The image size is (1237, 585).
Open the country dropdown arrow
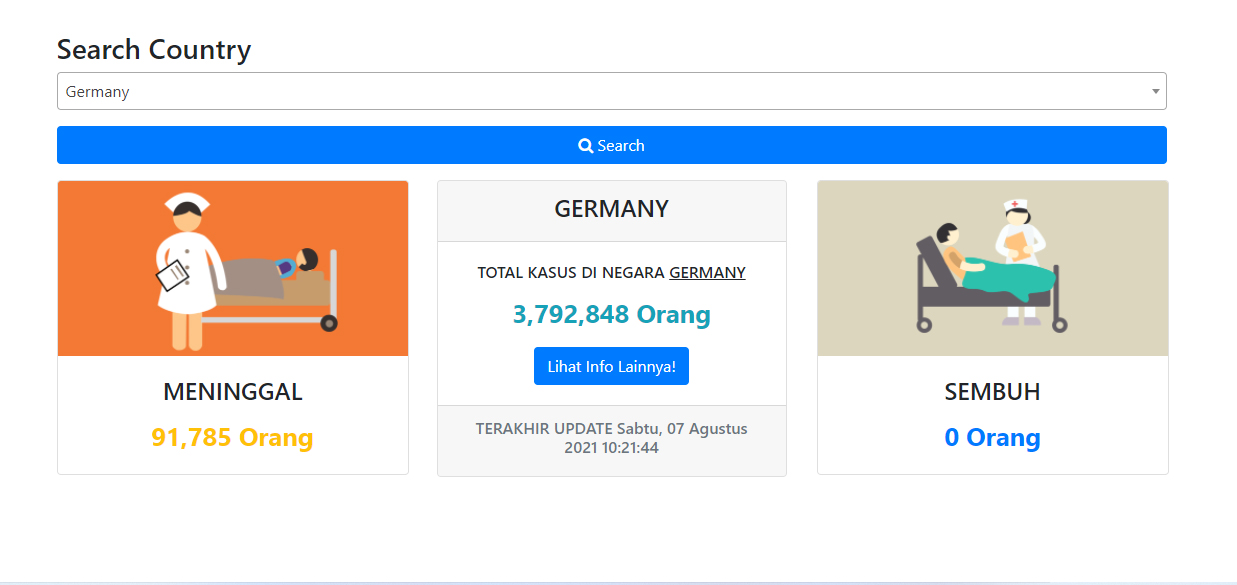click(1156, 91)
